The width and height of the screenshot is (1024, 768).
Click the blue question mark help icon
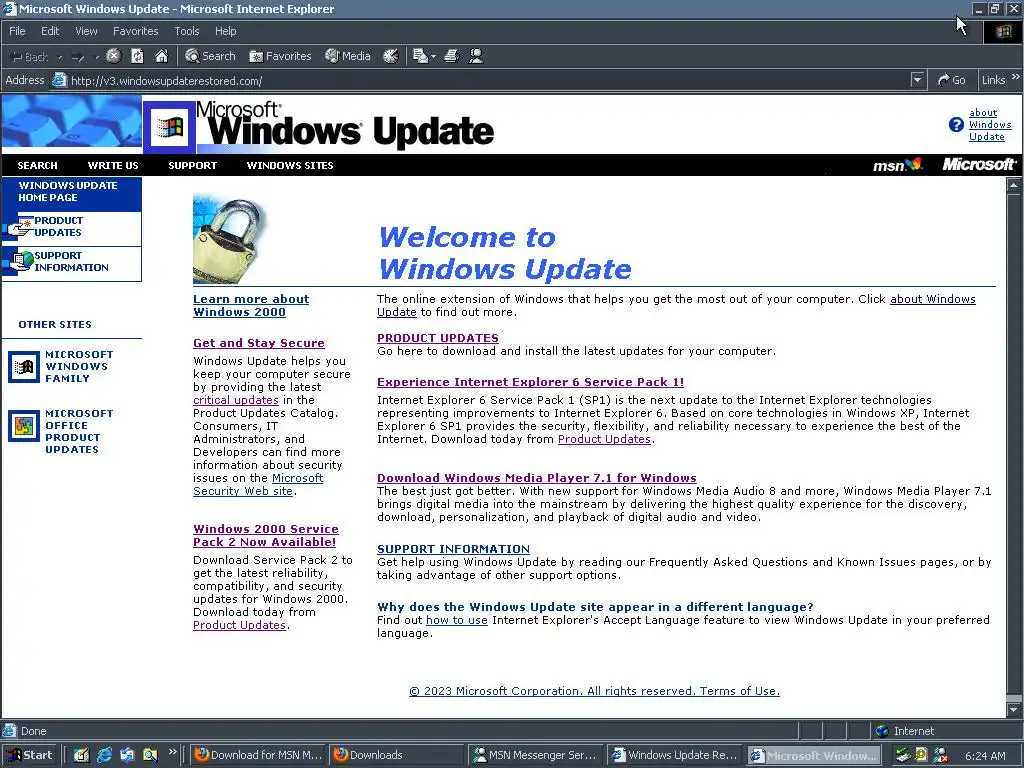coord(956,125)
